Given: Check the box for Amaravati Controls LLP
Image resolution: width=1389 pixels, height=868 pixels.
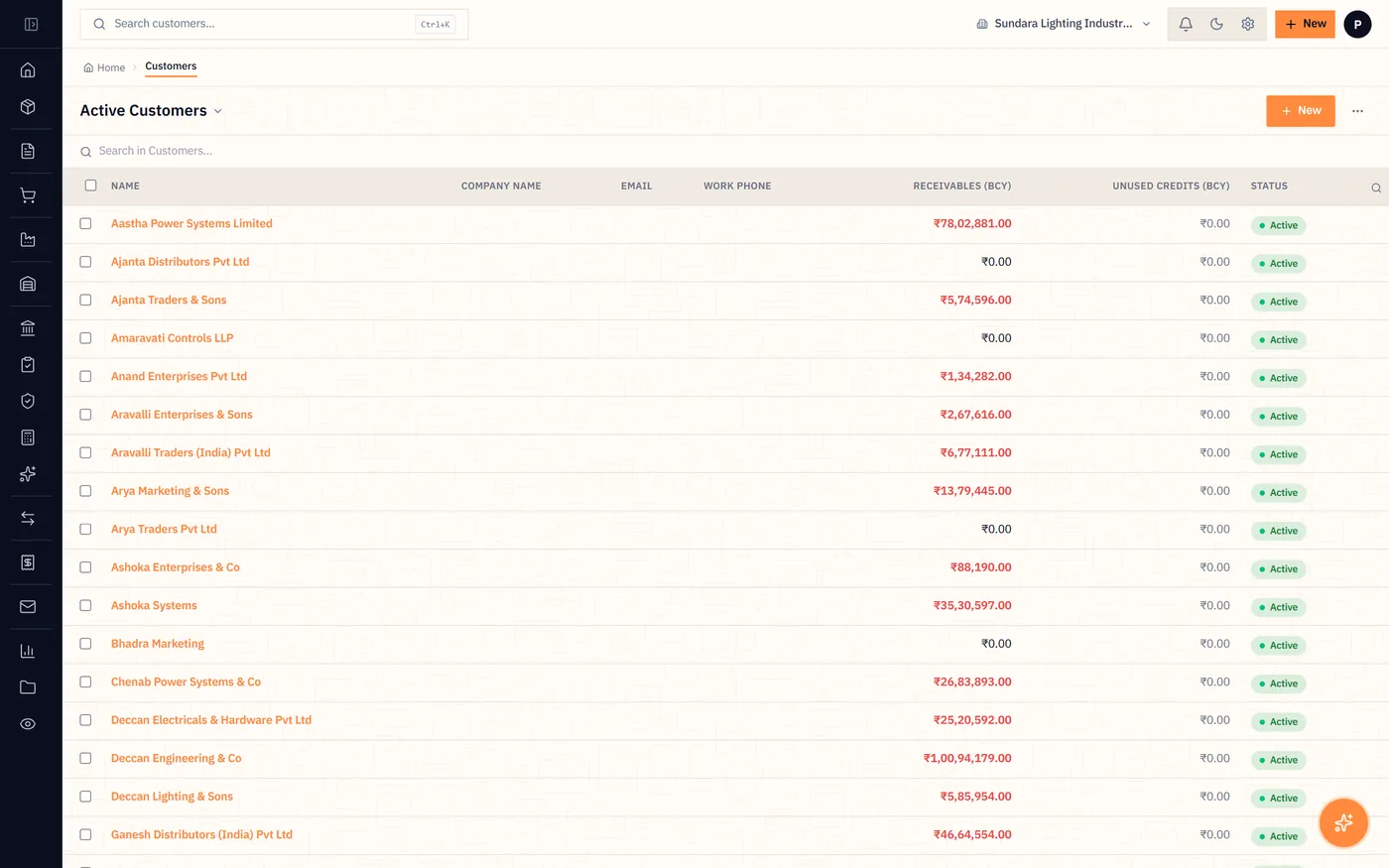Looking at the screenshot, I should coord(85,338).
